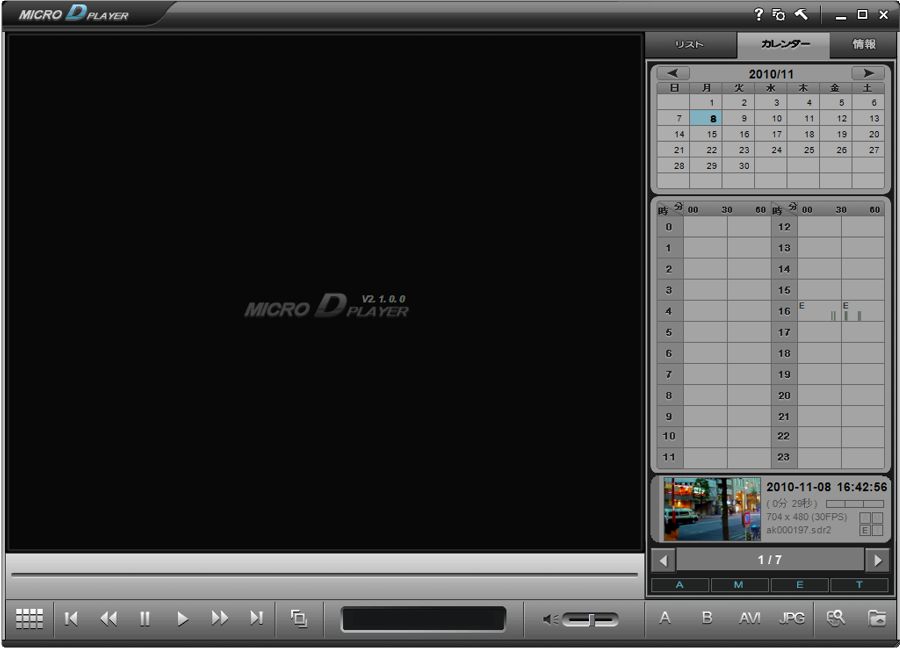Select the street video thumbnail

point(711,509)
